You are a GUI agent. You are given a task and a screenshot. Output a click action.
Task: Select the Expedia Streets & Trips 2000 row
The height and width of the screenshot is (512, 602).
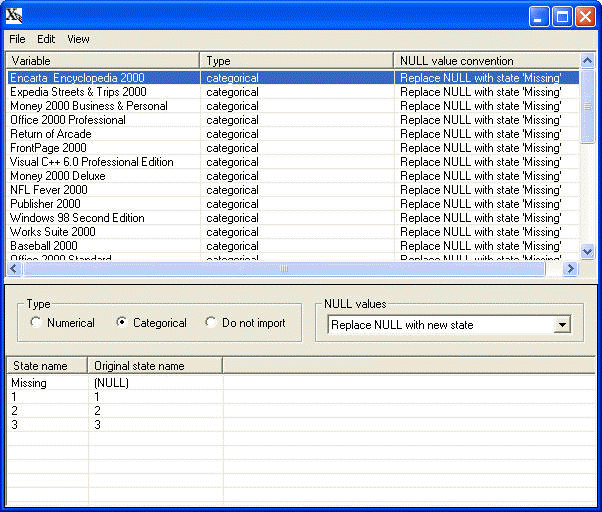[x=78, y=92]
